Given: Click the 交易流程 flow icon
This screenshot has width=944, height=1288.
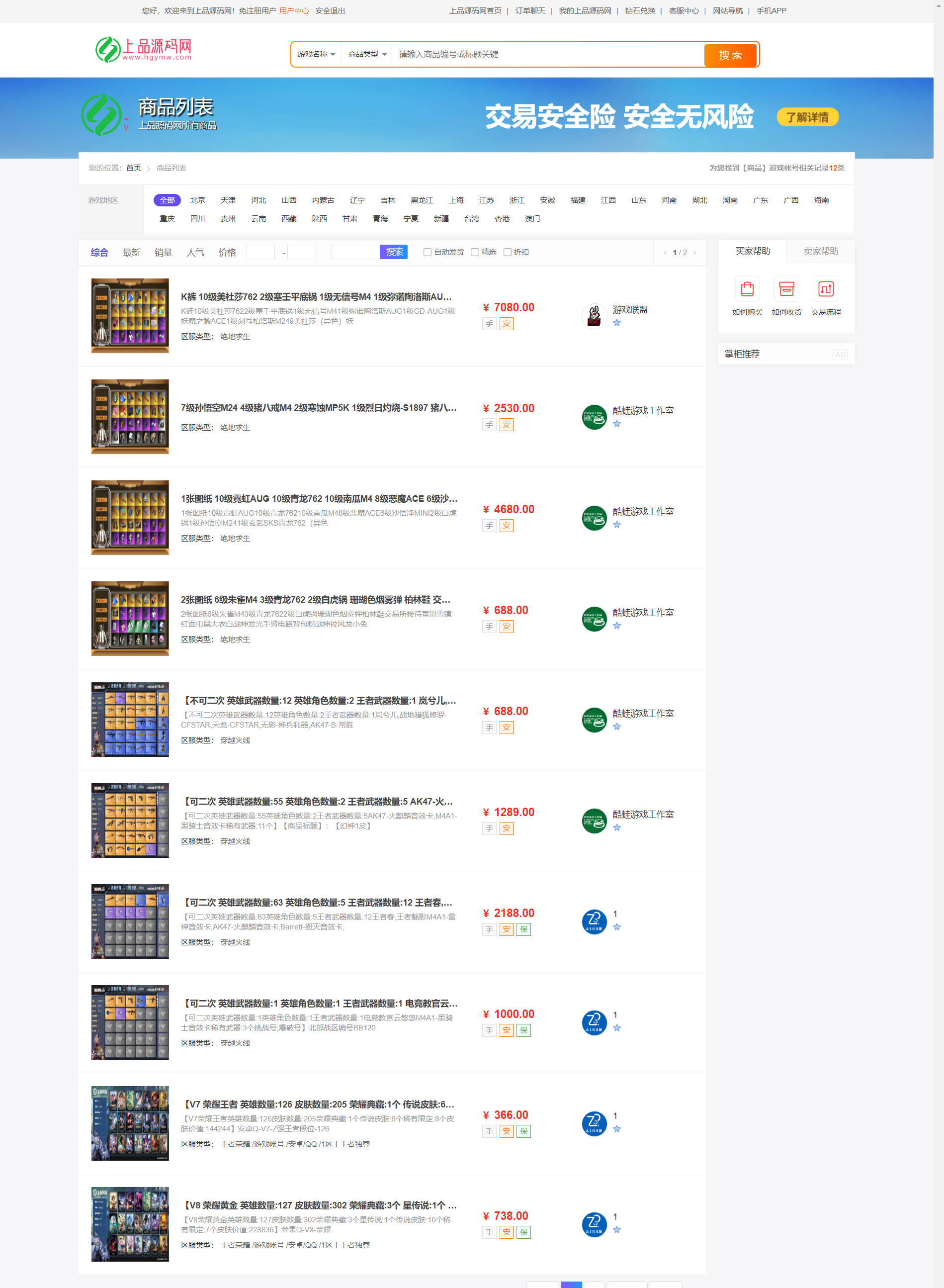Looking at the screenshot, I should pos(826,289).
